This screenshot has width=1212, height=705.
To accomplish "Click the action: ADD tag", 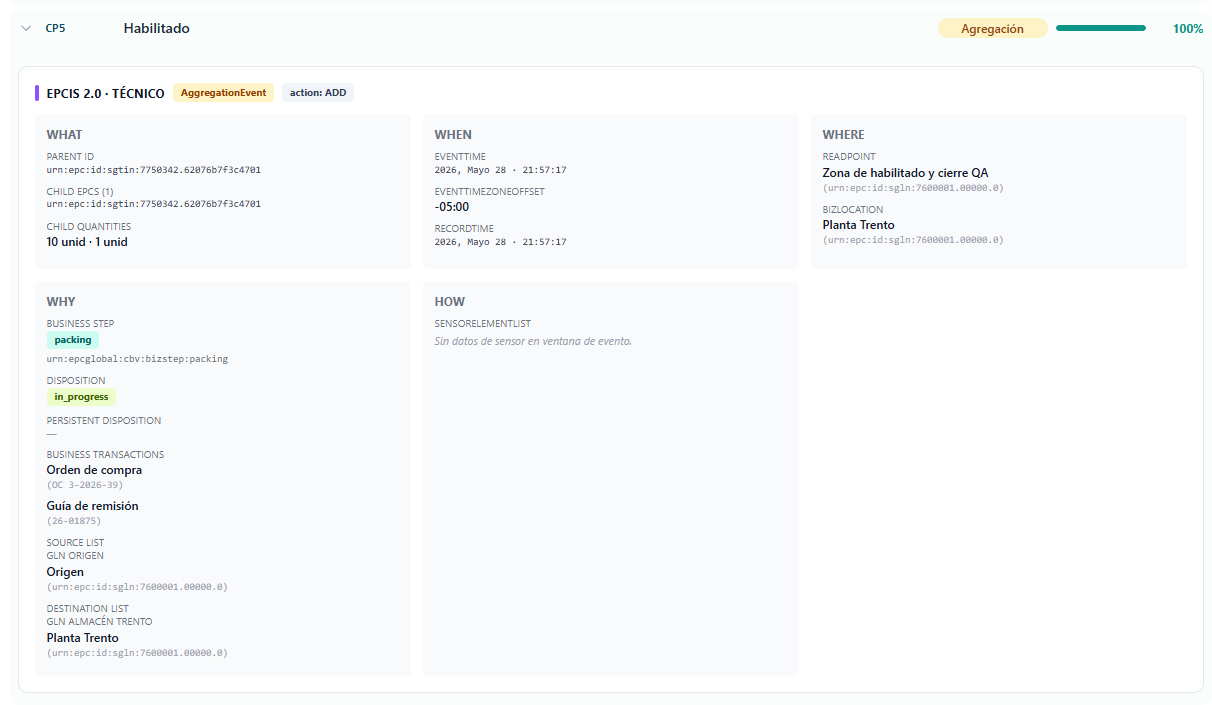I will [318, 93].
